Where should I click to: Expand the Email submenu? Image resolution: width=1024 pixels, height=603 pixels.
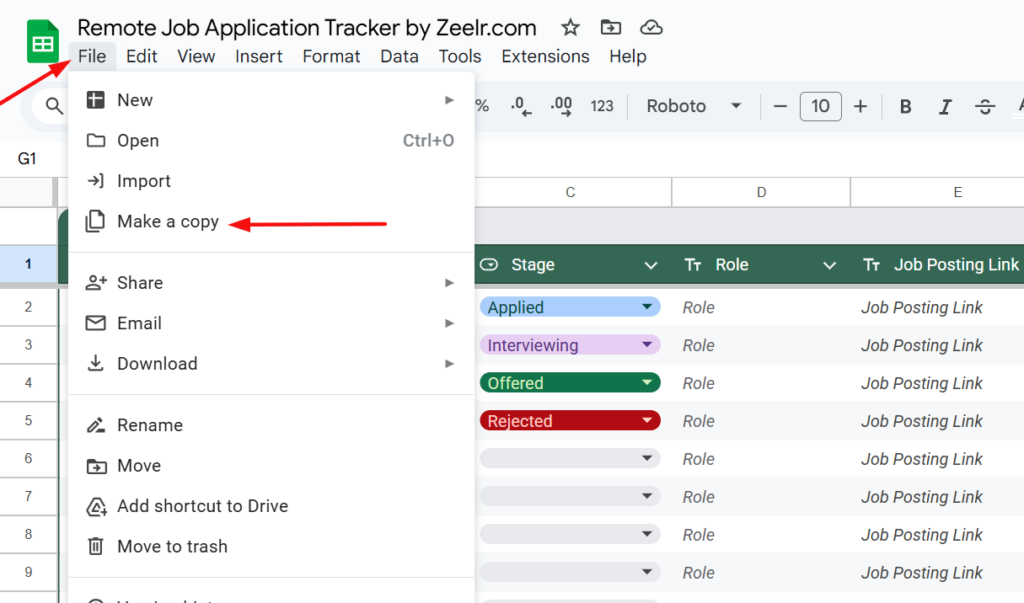coord(271,323)
